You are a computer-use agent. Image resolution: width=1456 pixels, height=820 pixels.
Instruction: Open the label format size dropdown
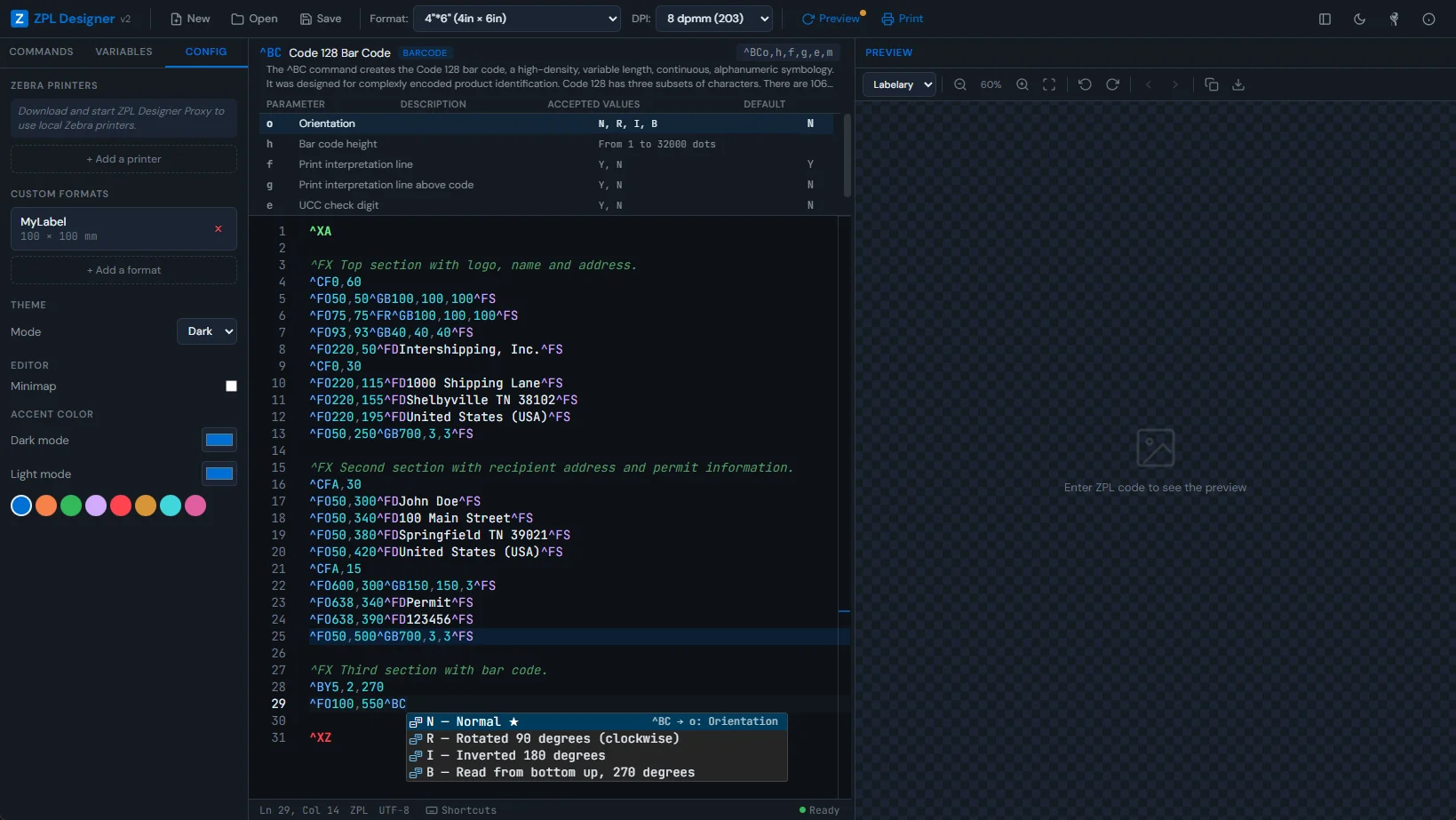(x=516, y=18)
